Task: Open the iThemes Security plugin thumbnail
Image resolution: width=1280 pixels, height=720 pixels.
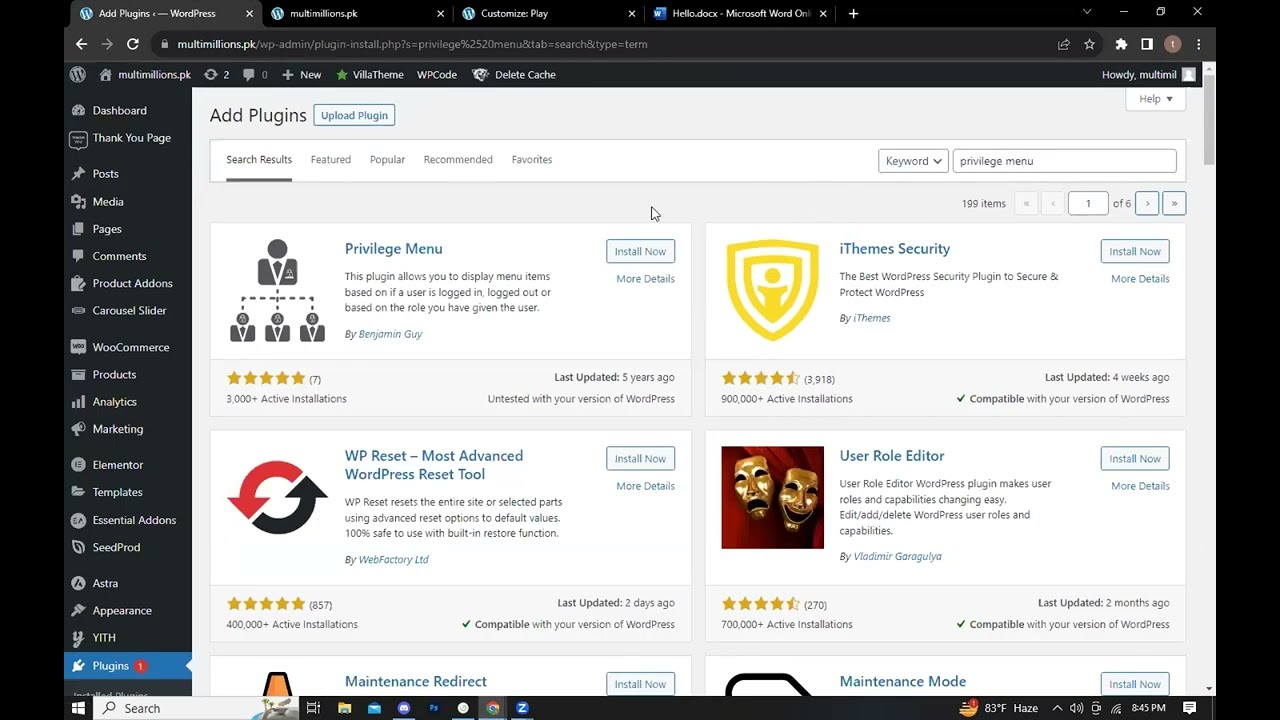Action: pos(772,291)
